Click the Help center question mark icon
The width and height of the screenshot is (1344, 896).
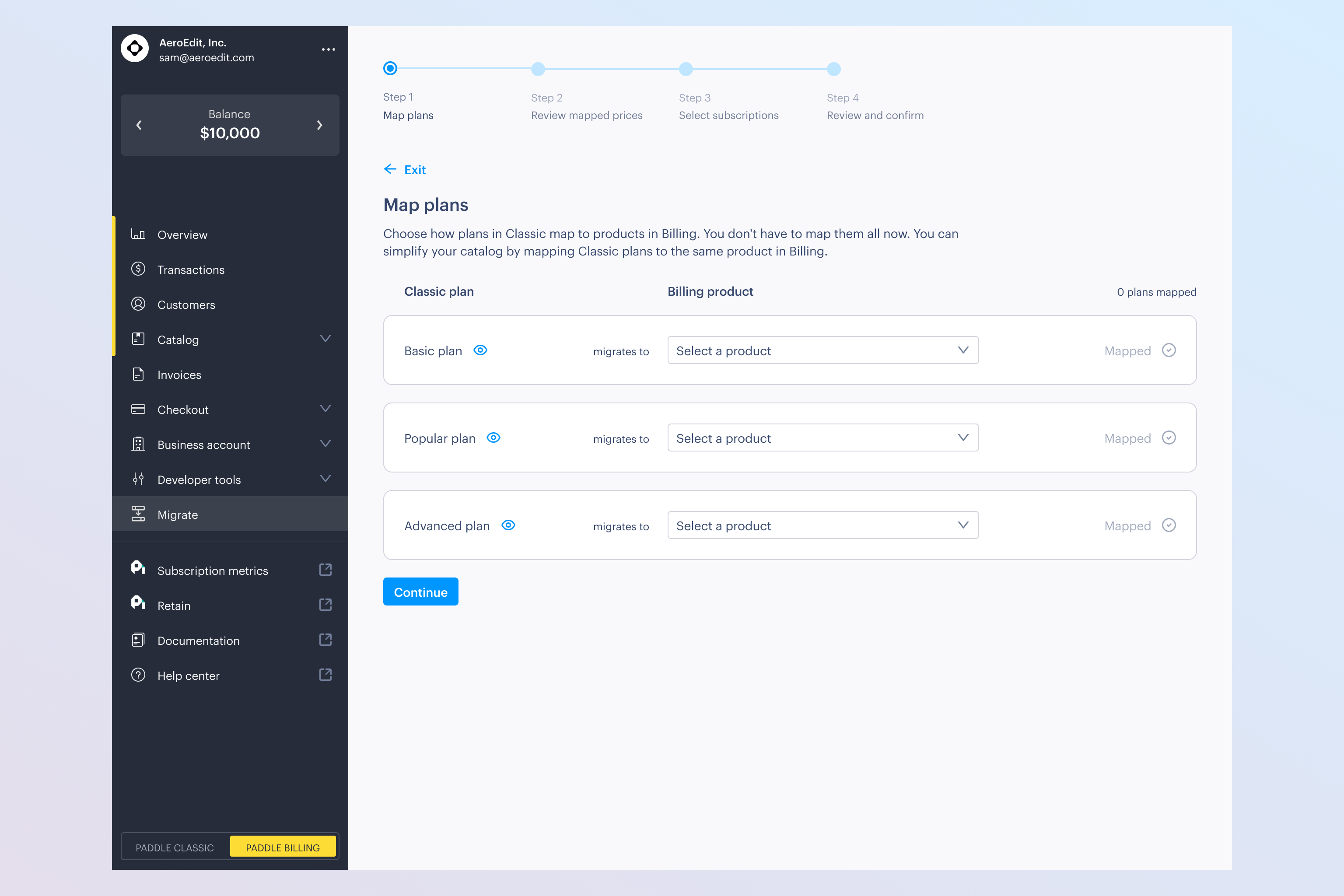(138, 675)
